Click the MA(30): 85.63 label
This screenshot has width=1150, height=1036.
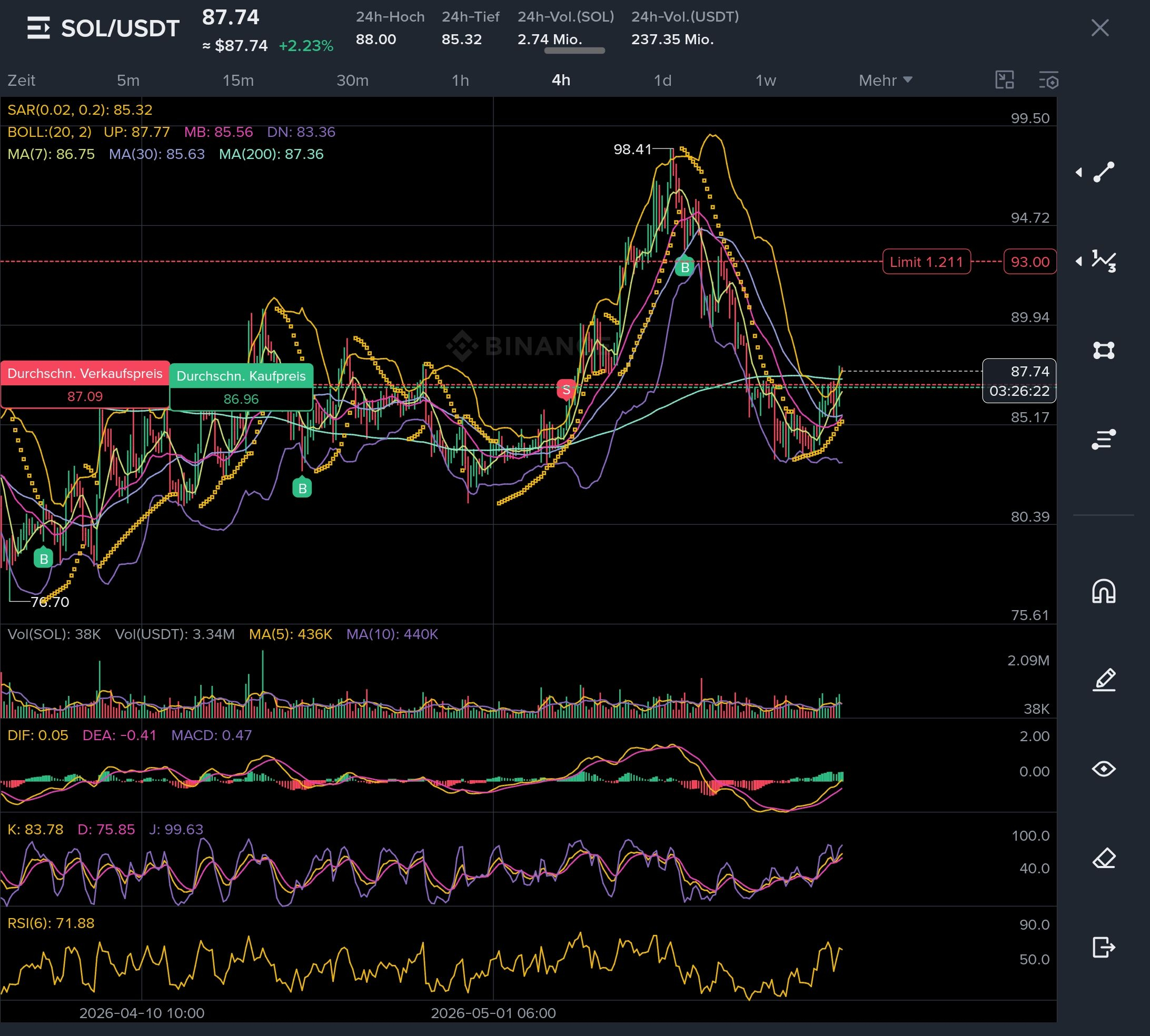tap(156, 154)
